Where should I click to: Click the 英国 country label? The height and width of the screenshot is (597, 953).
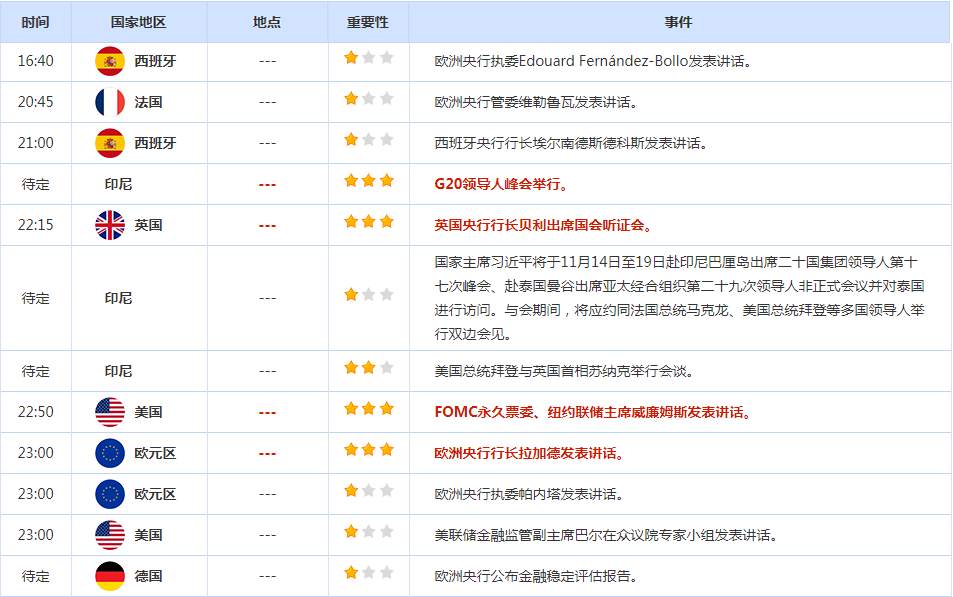(x=148, y=226)
